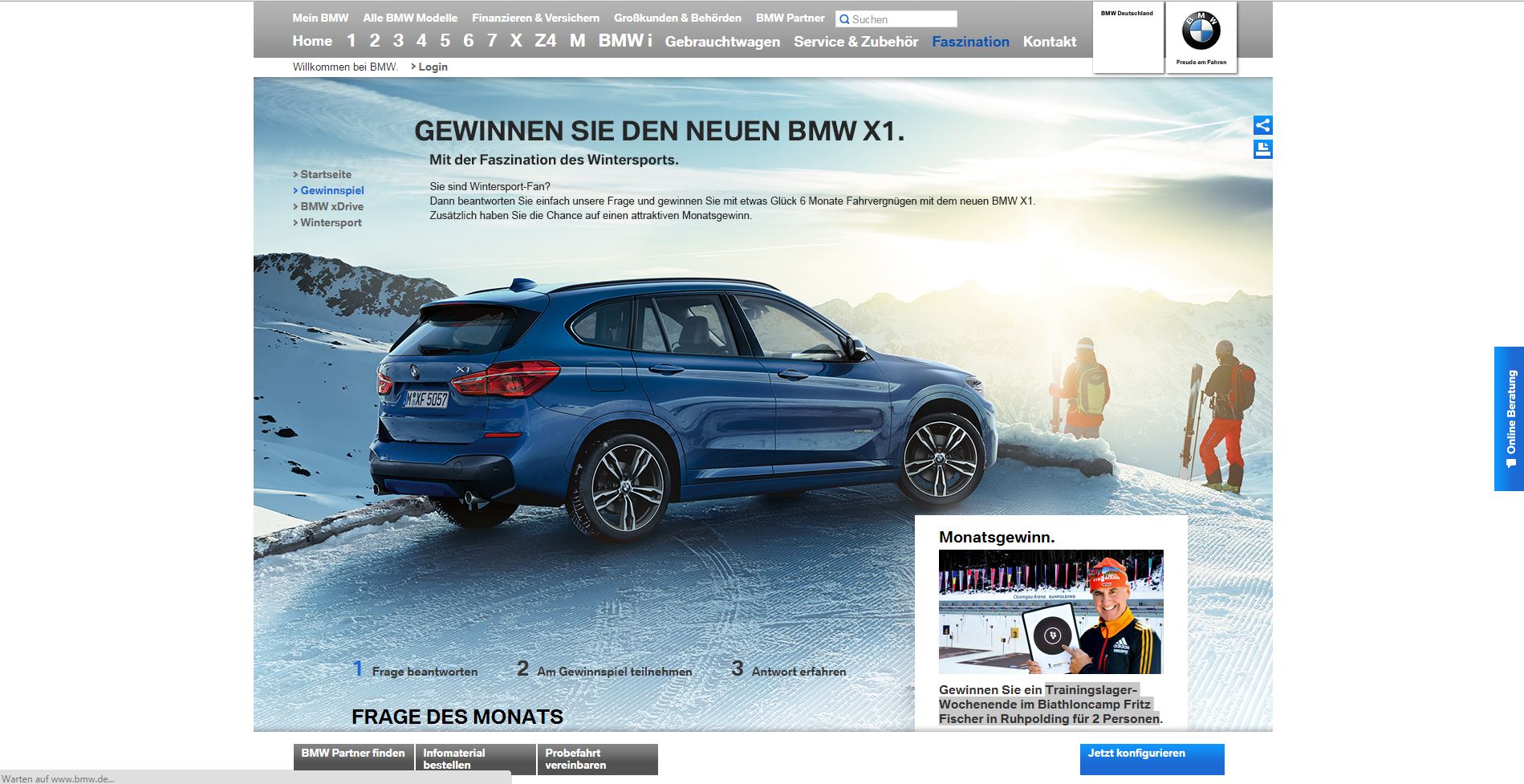Click the Trainingslager-Wochenende highlighted text
The image size is (1524, 784).
coord(1050,705)
